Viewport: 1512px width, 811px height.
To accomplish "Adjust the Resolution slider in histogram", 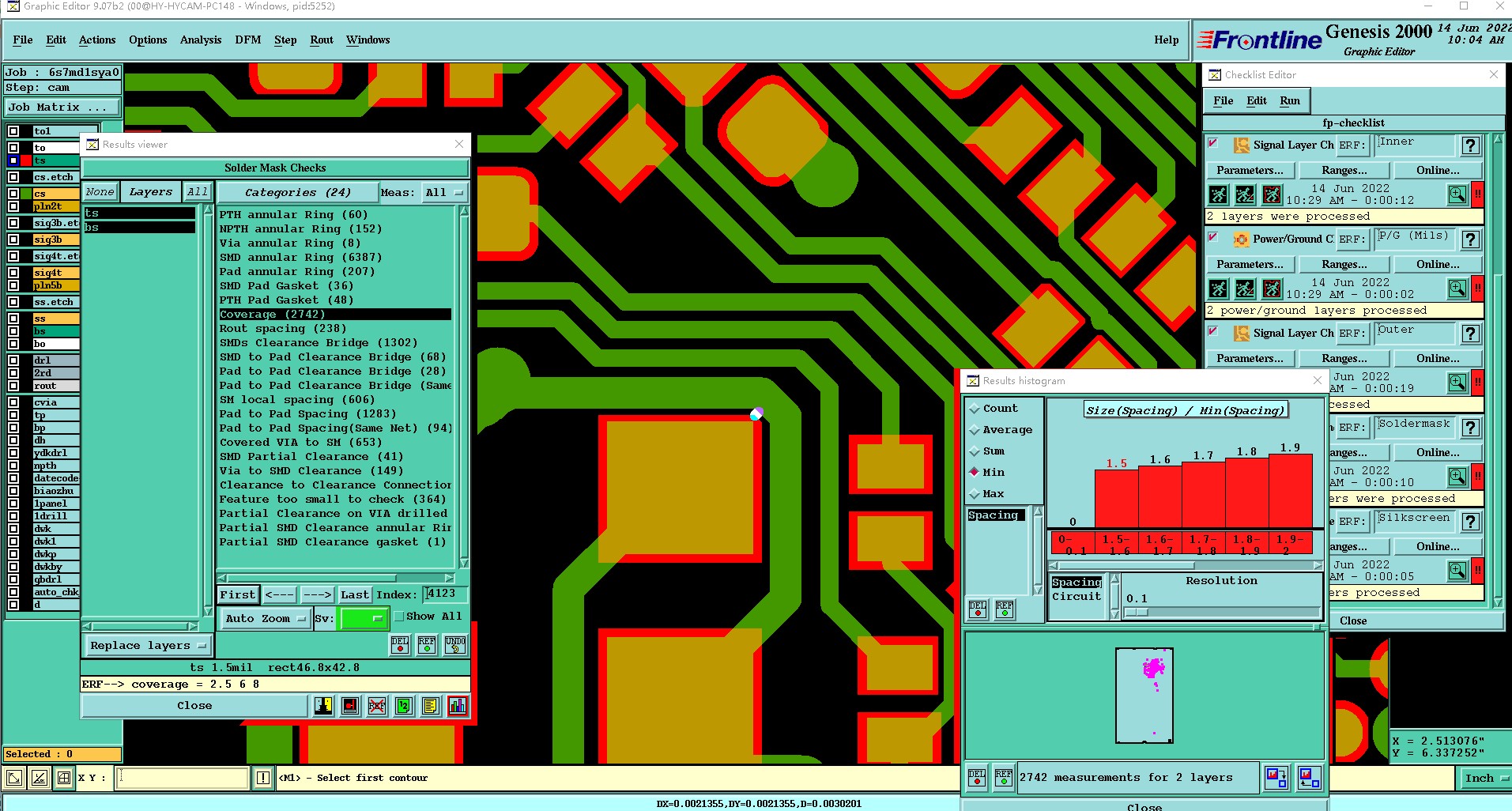I will (1137, 613).
